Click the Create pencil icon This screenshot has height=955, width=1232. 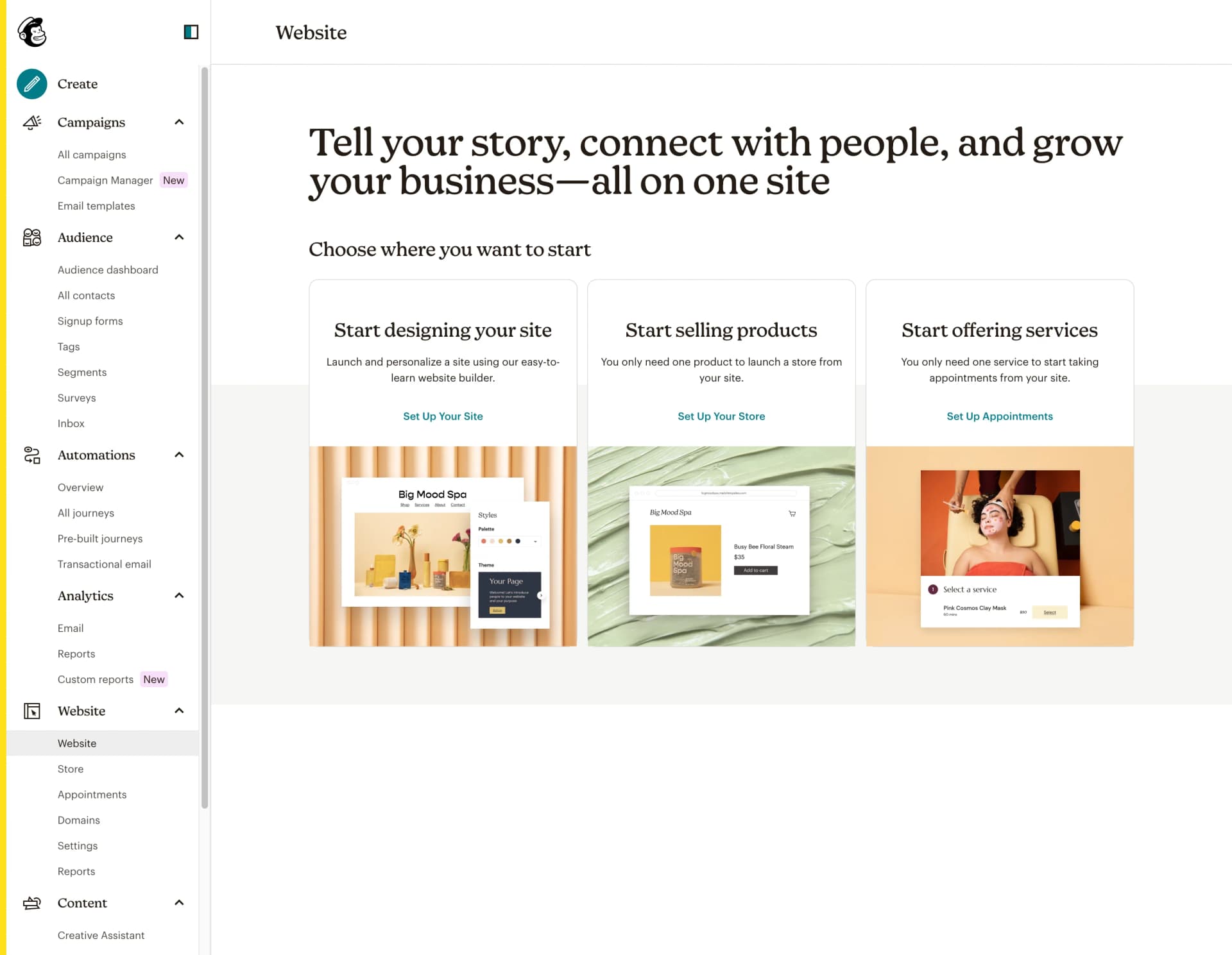click(32, 84)
